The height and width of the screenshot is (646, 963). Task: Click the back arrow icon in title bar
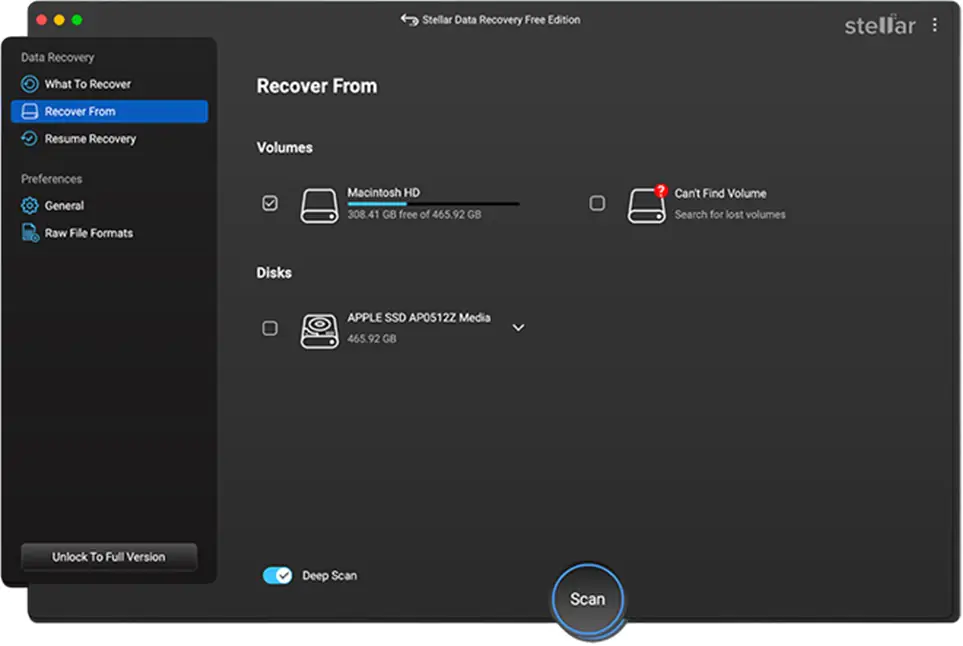click(409, 20)
